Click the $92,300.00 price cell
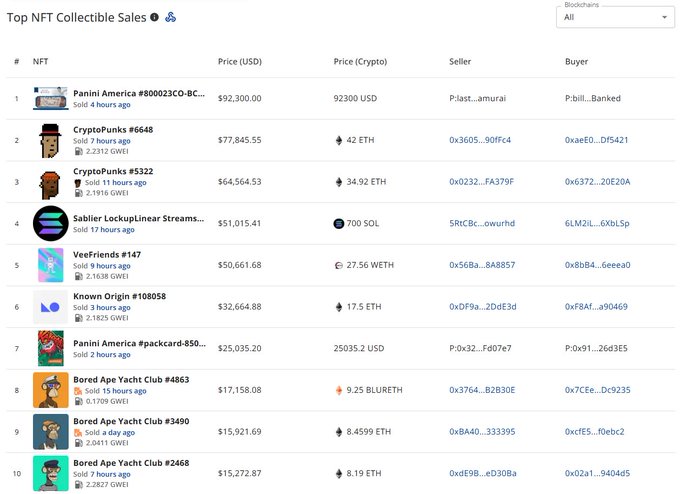This screenshot has height=494, width=680. coord(239,98)
